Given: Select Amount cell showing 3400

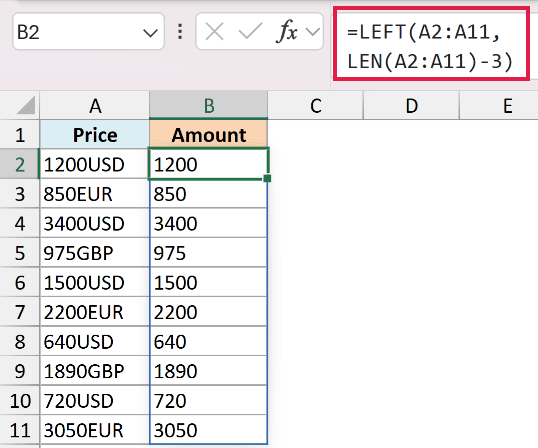Looking at the screenshot, I should pos(209,223).
